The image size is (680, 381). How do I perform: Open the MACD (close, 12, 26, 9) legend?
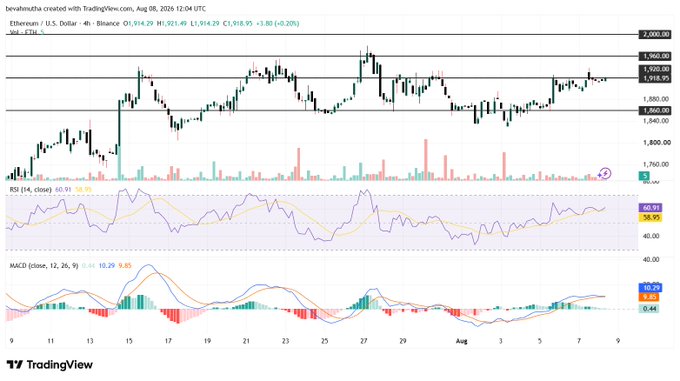(44, 265)
